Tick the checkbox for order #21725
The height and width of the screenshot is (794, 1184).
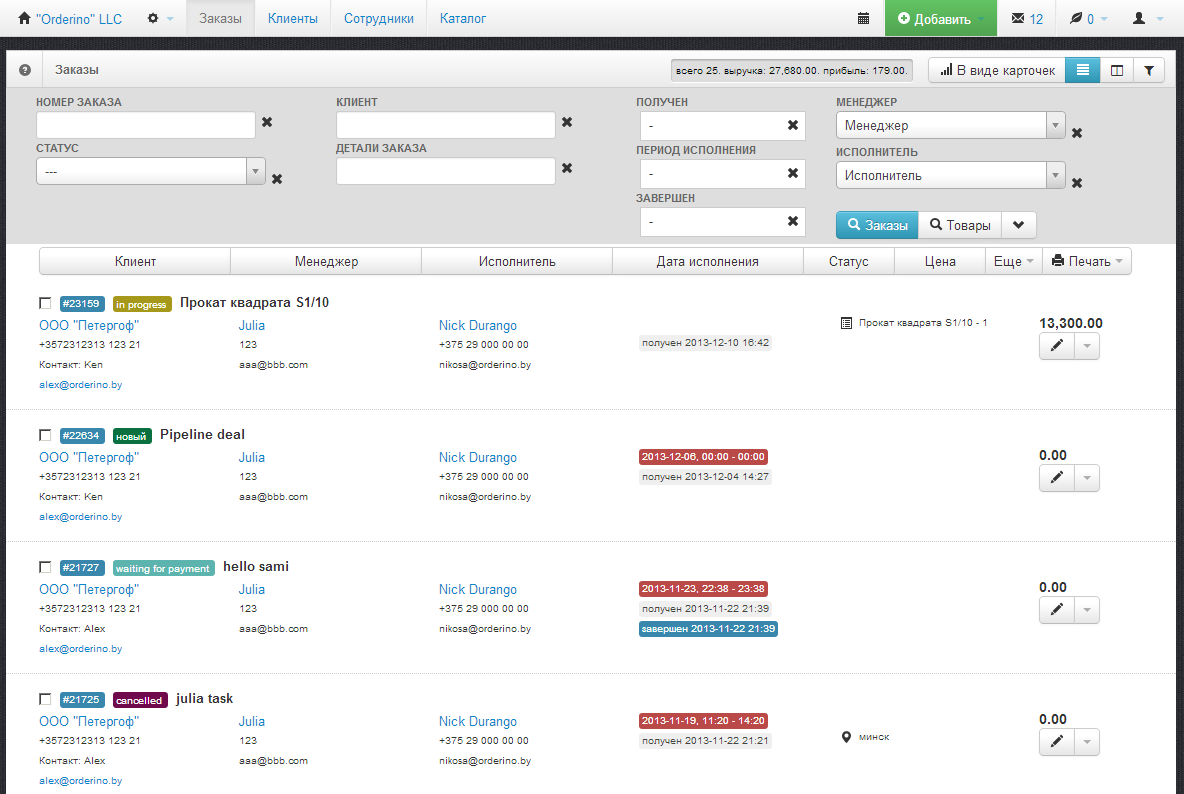[x=45, y=699]
